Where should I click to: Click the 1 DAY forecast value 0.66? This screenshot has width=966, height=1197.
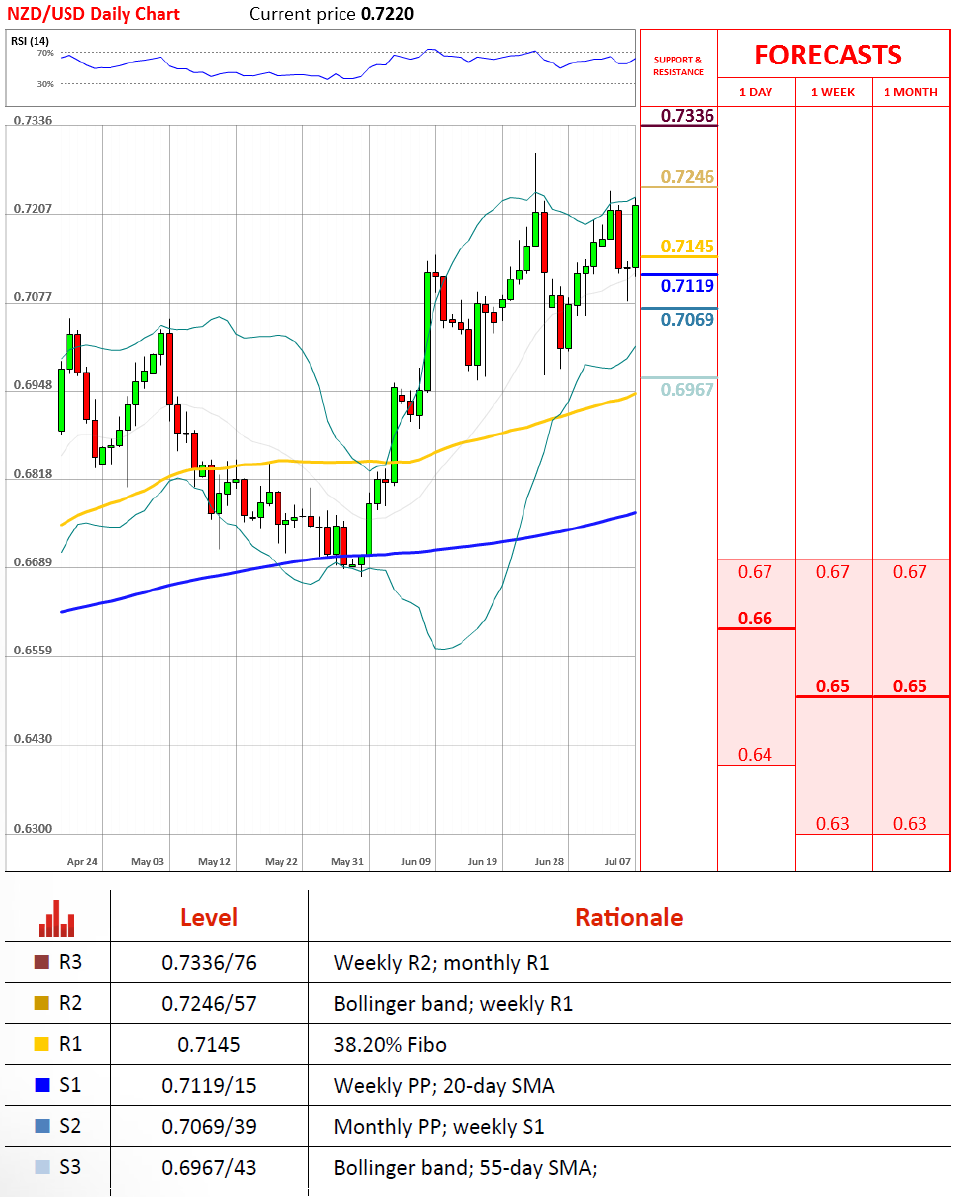pos(755,618)
